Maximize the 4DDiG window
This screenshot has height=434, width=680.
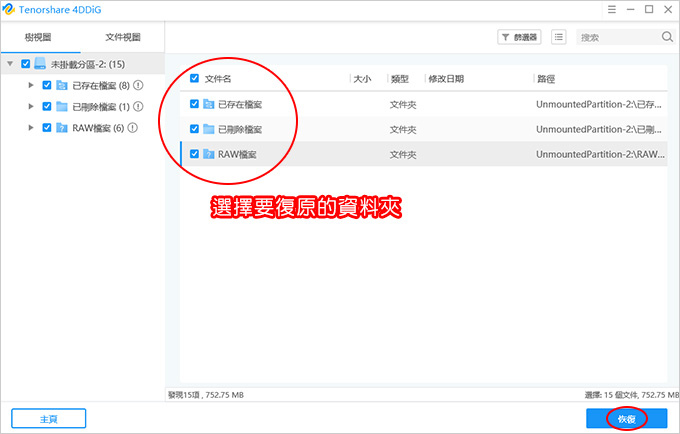(x=649, y=9)
